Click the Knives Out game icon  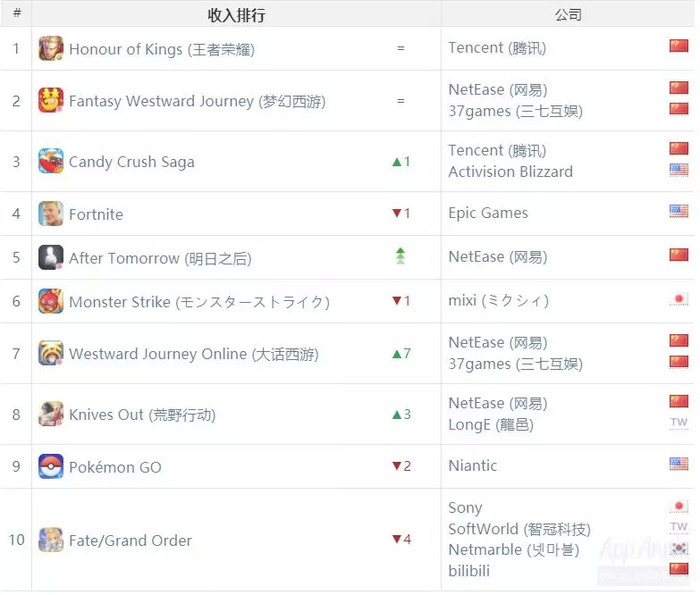(x=50, y=414)
